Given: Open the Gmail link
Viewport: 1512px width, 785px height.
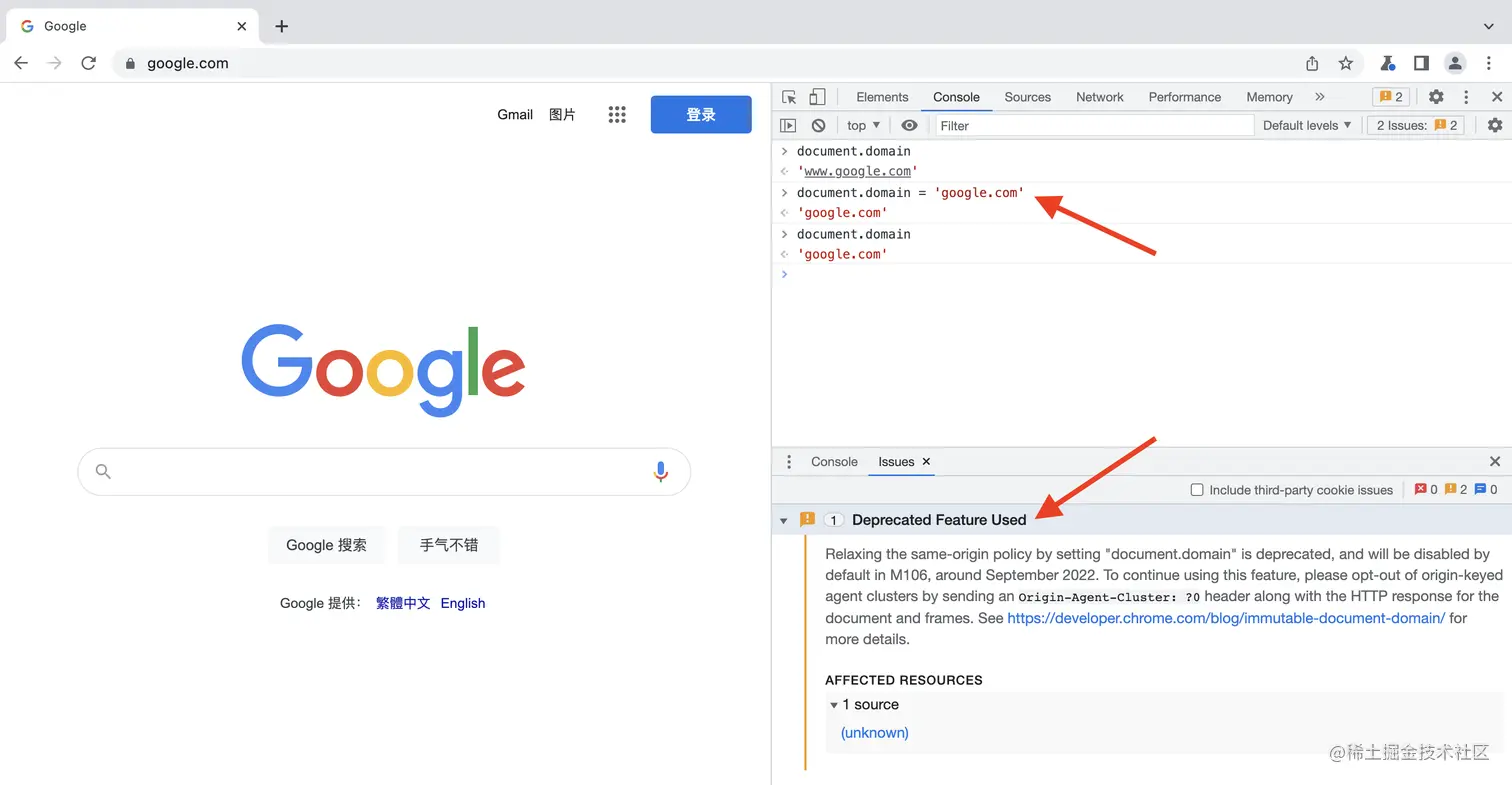Looking at the screenshot, I should pos(515,115).
